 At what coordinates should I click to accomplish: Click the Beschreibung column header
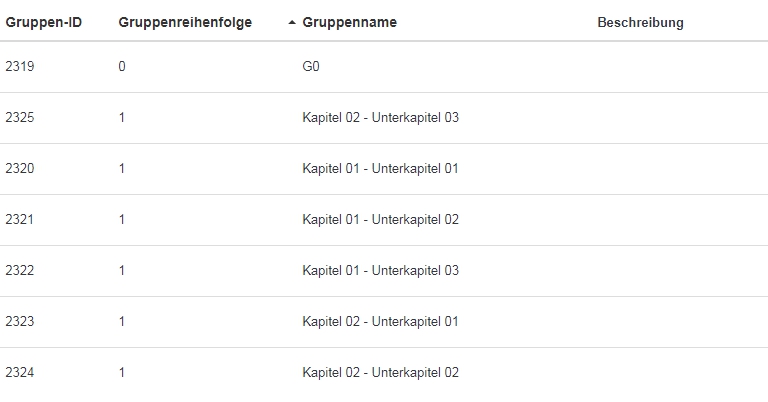pos(640,22)
